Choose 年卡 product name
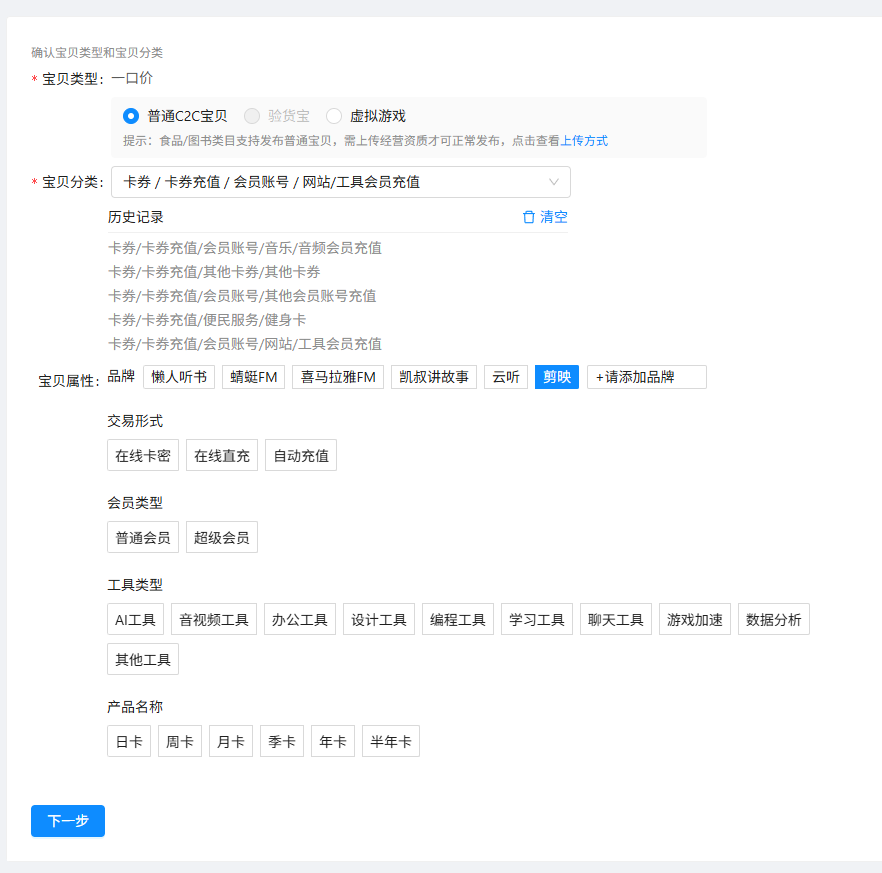This screenshot has height=873, width=882. coord(333,741)
